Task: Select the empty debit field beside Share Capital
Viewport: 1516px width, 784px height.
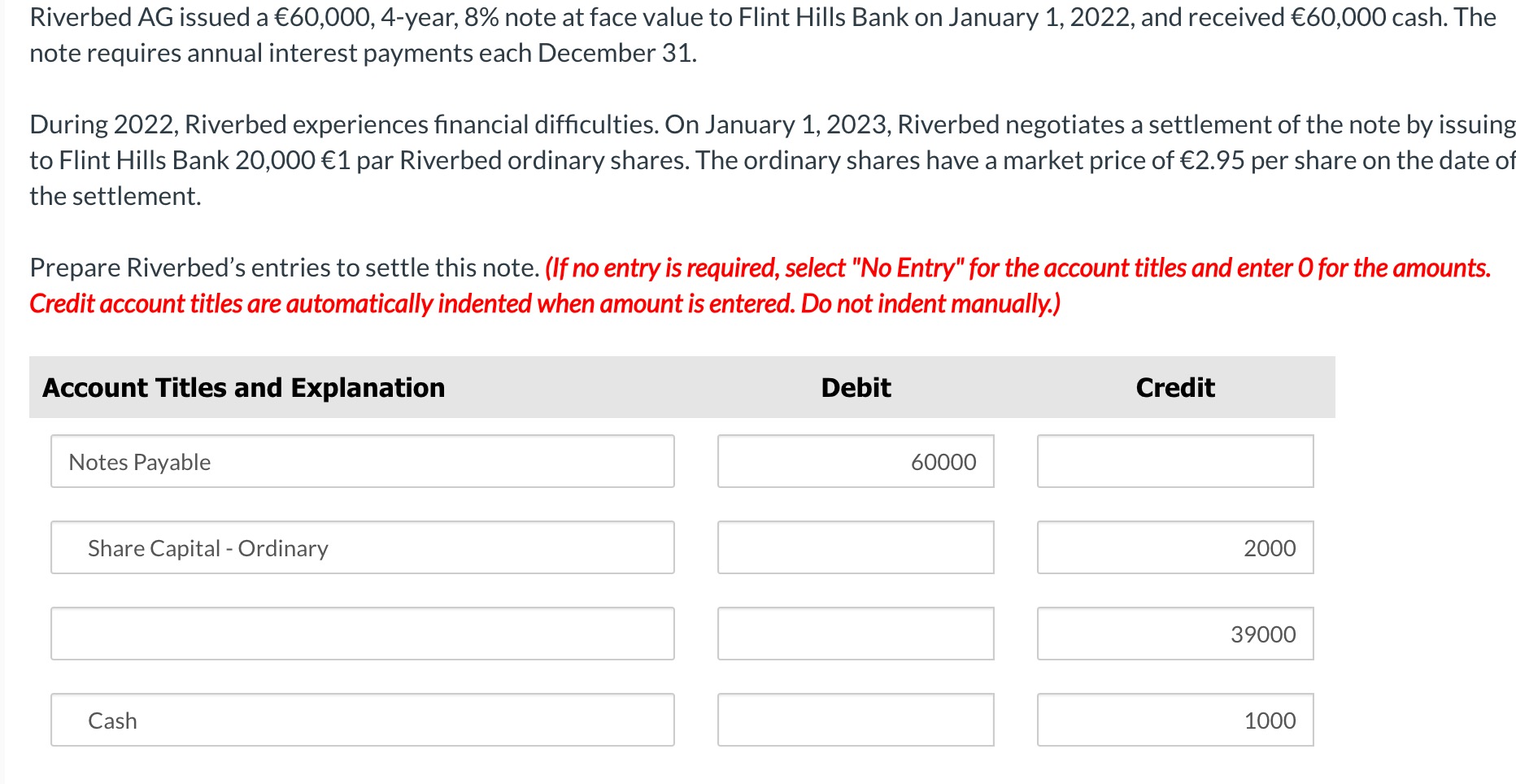Action: coord(855,547)
